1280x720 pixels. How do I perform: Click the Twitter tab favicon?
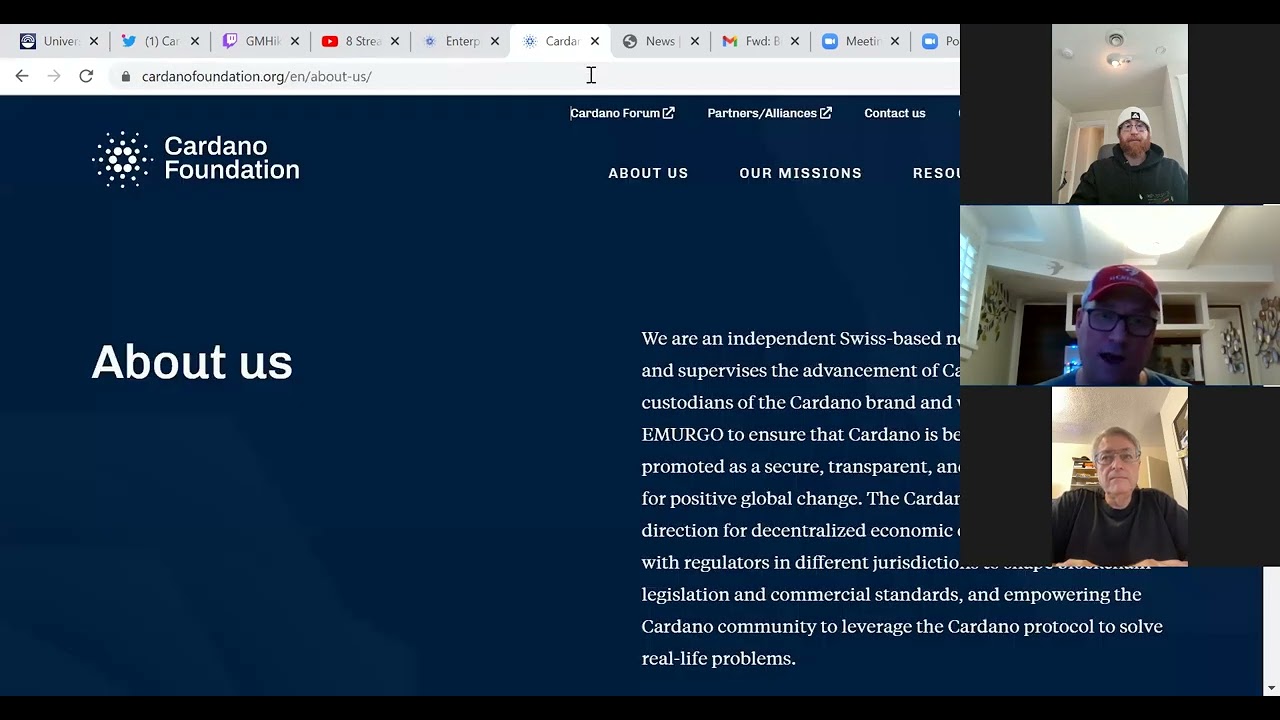129,41
